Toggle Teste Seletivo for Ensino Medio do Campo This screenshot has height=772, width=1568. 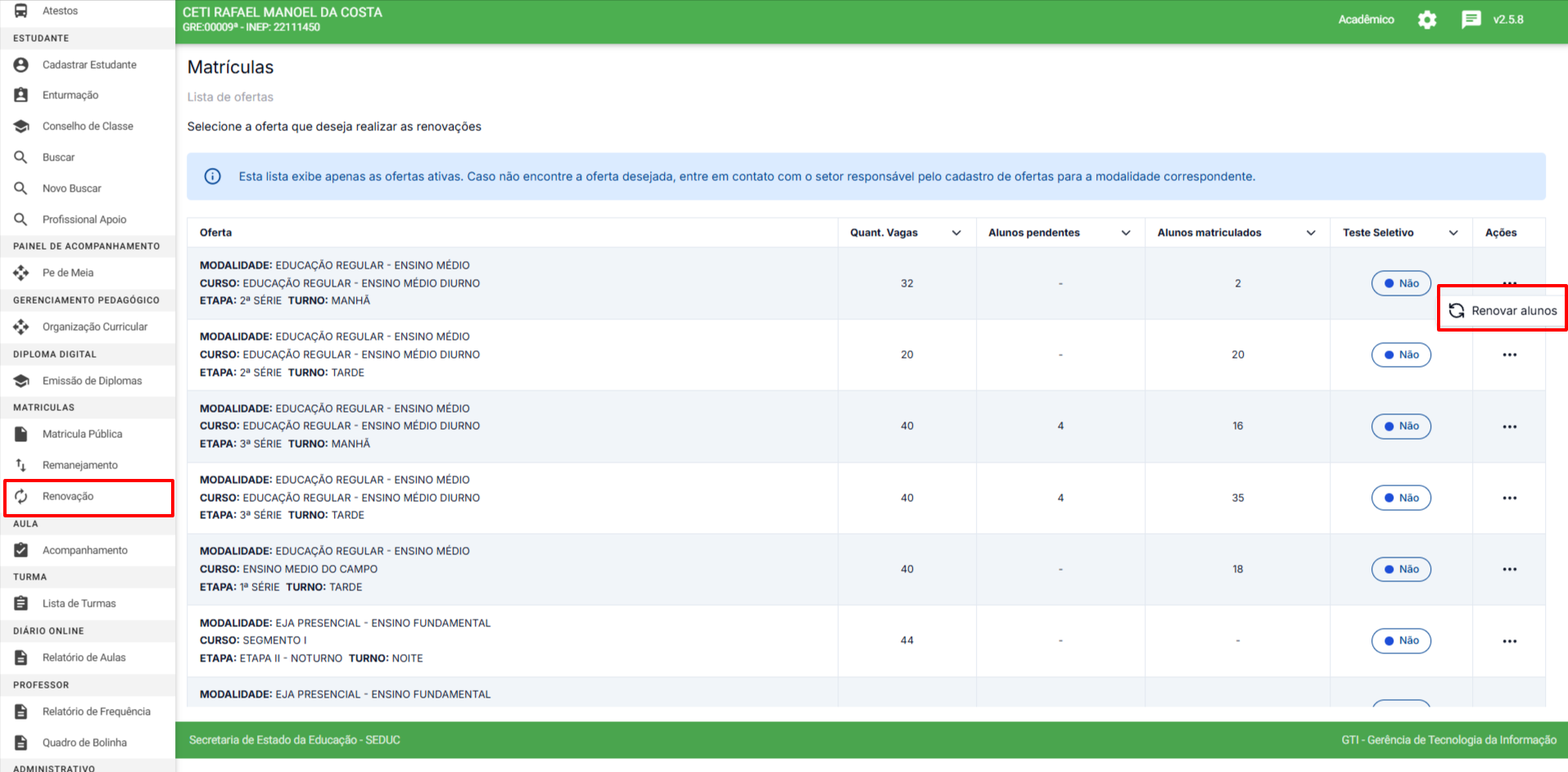tap(1401, 569)
